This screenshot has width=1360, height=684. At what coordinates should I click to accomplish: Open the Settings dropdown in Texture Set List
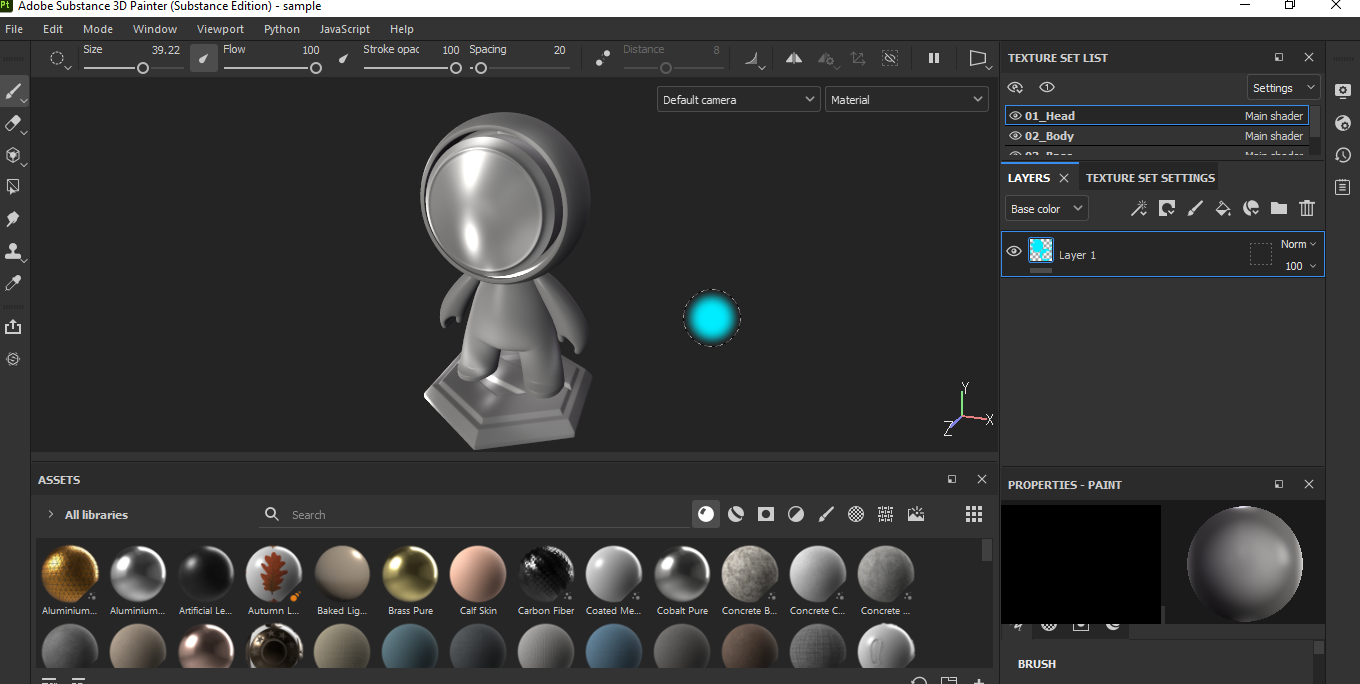pyautogui.click(x=1283, y=87)
